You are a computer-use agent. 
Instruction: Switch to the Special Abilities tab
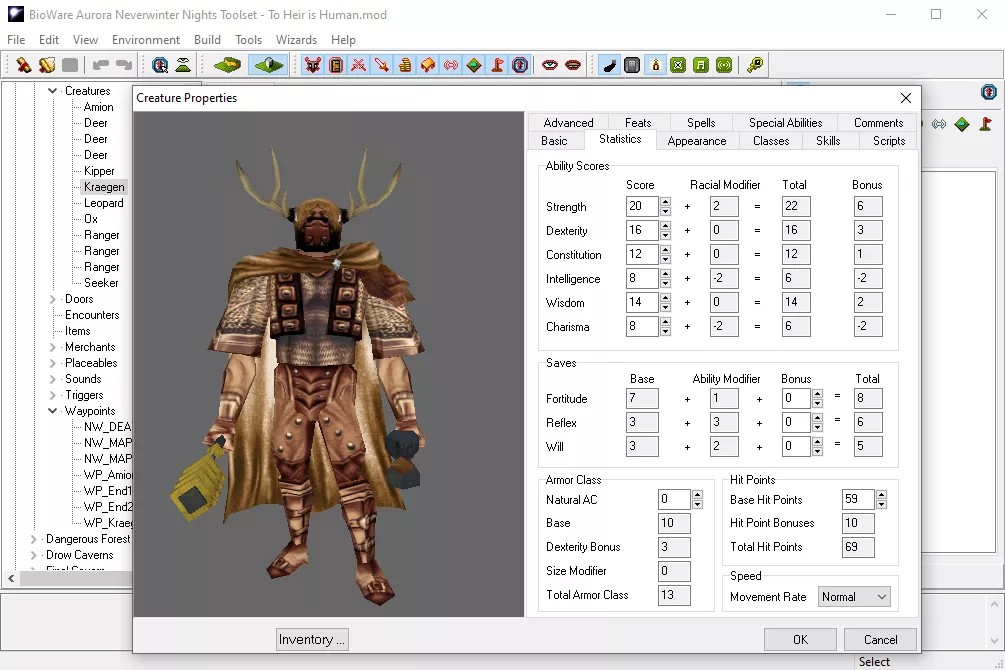coord(785,122)
